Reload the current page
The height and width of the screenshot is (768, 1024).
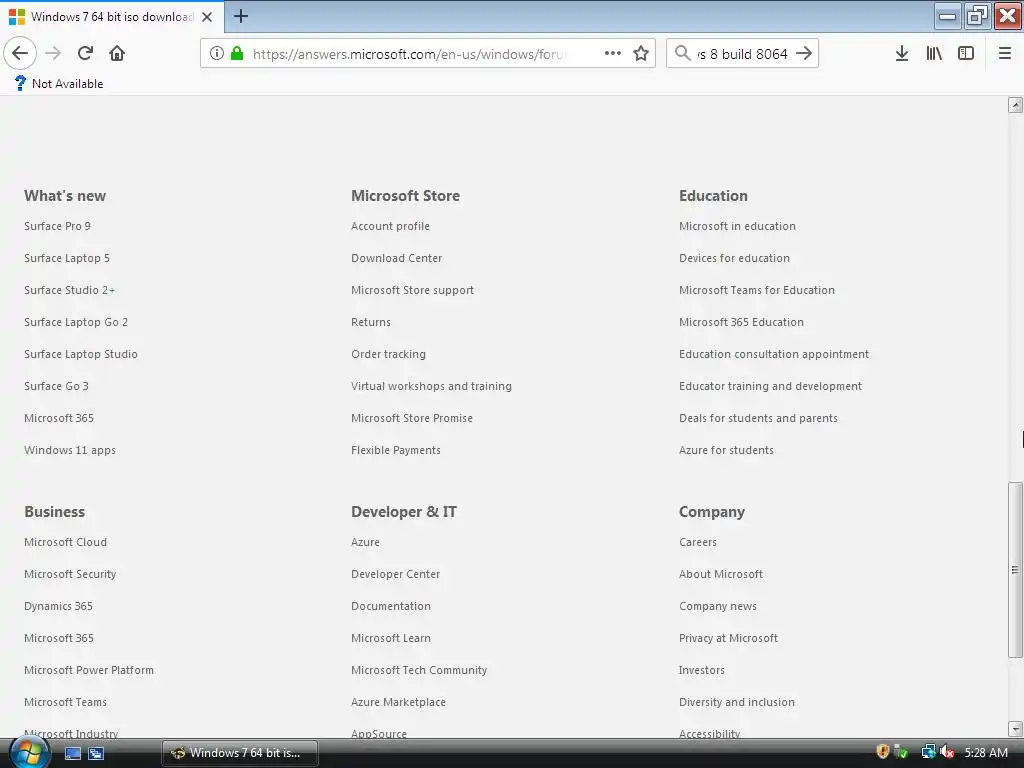pyautogui.click(x=86, y=53)
